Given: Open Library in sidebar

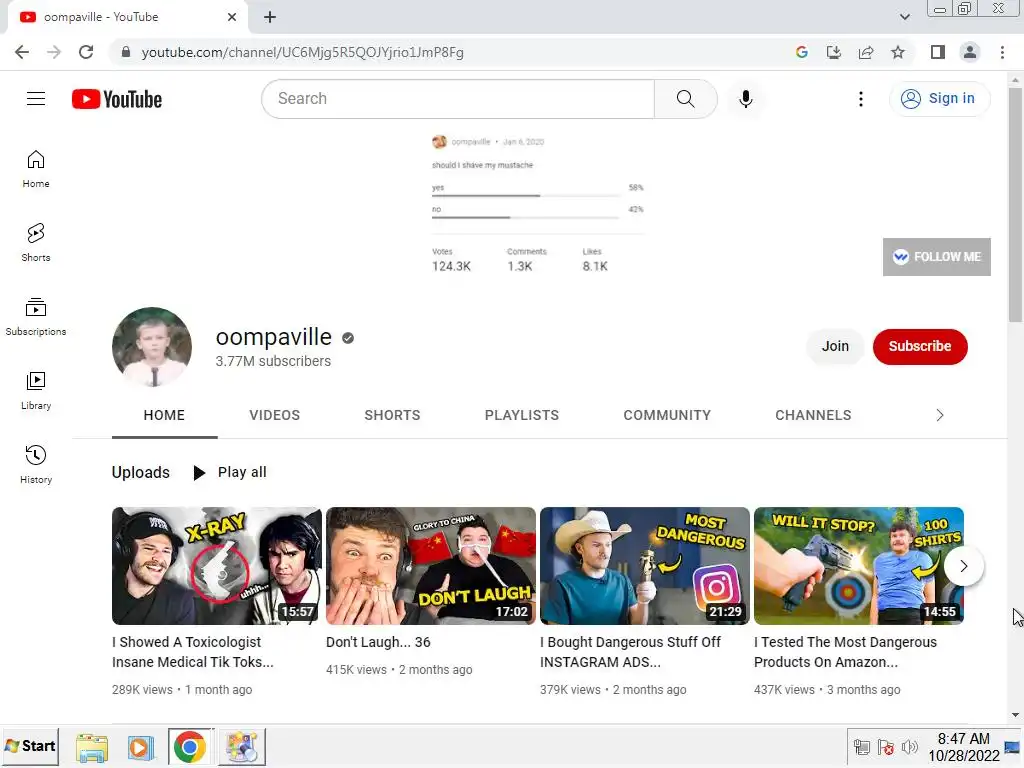Looking at the screenshot, I should pos(36,391).
